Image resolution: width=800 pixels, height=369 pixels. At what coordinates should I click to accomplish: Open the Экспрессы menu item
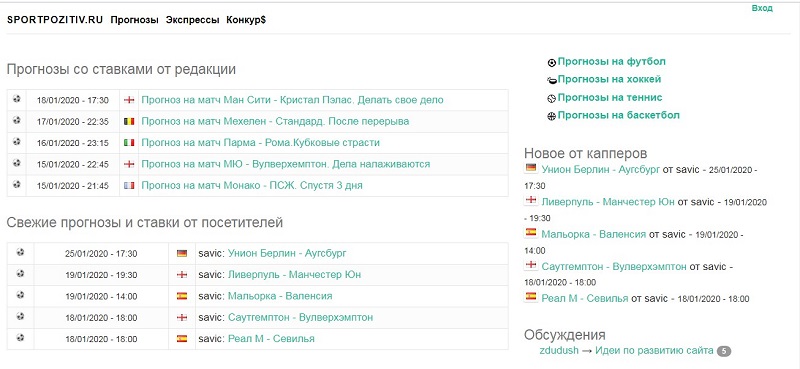192,20
